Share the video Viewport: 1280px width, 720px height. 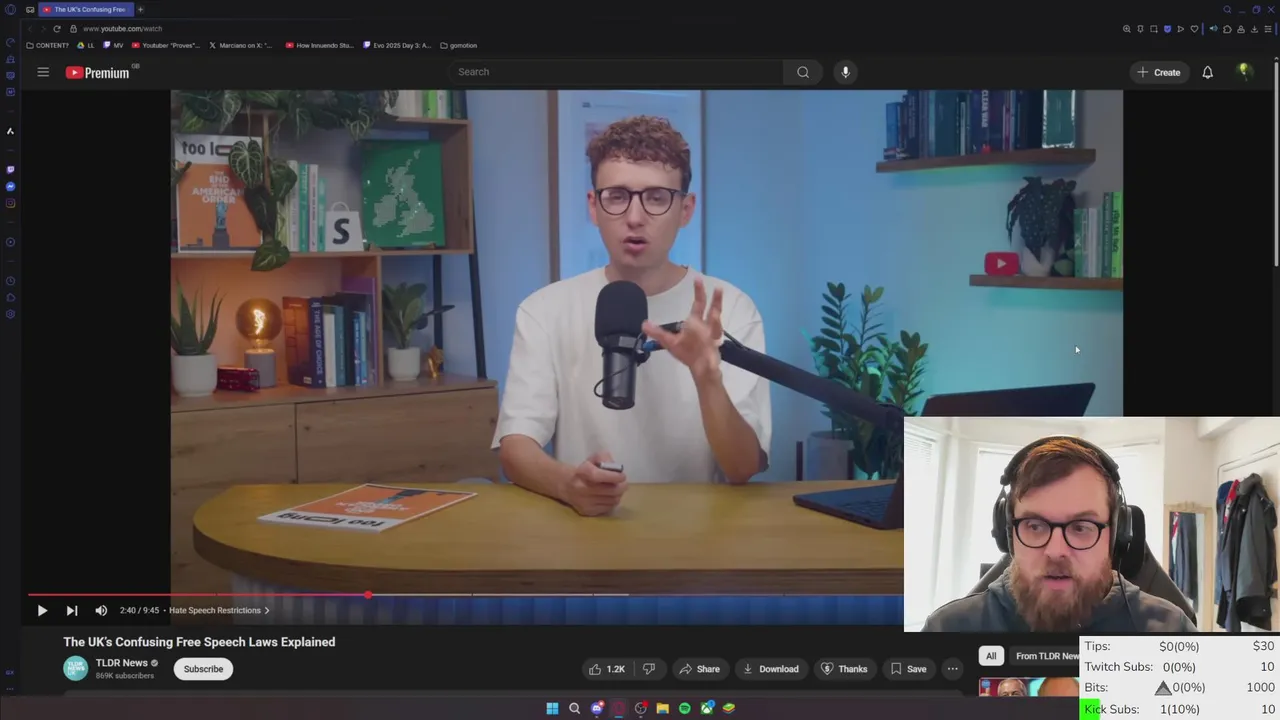tap(699, 669)
